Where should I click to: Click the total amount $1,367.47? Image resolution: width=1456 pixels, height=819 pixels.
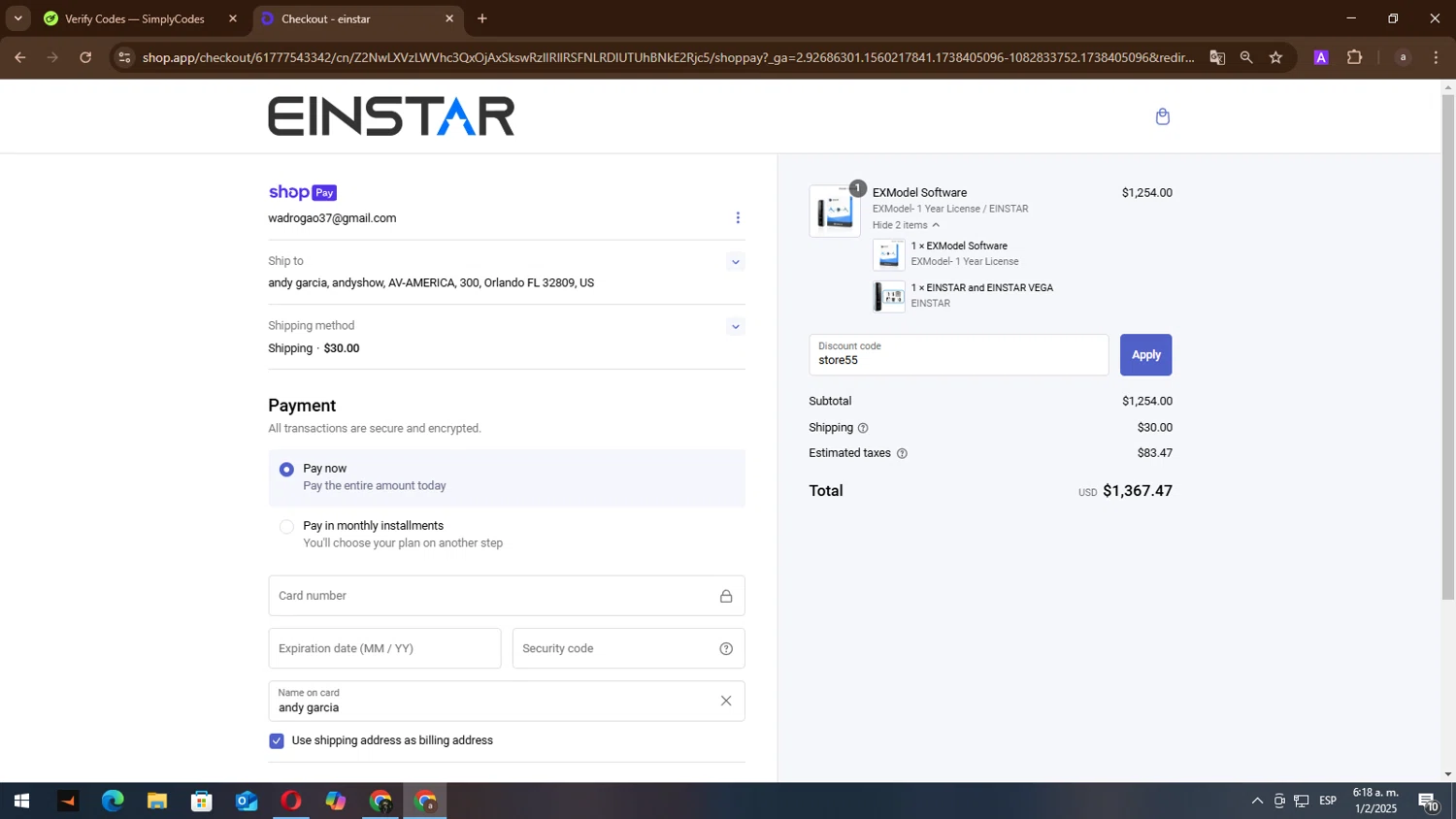(x=1138, y=491)
